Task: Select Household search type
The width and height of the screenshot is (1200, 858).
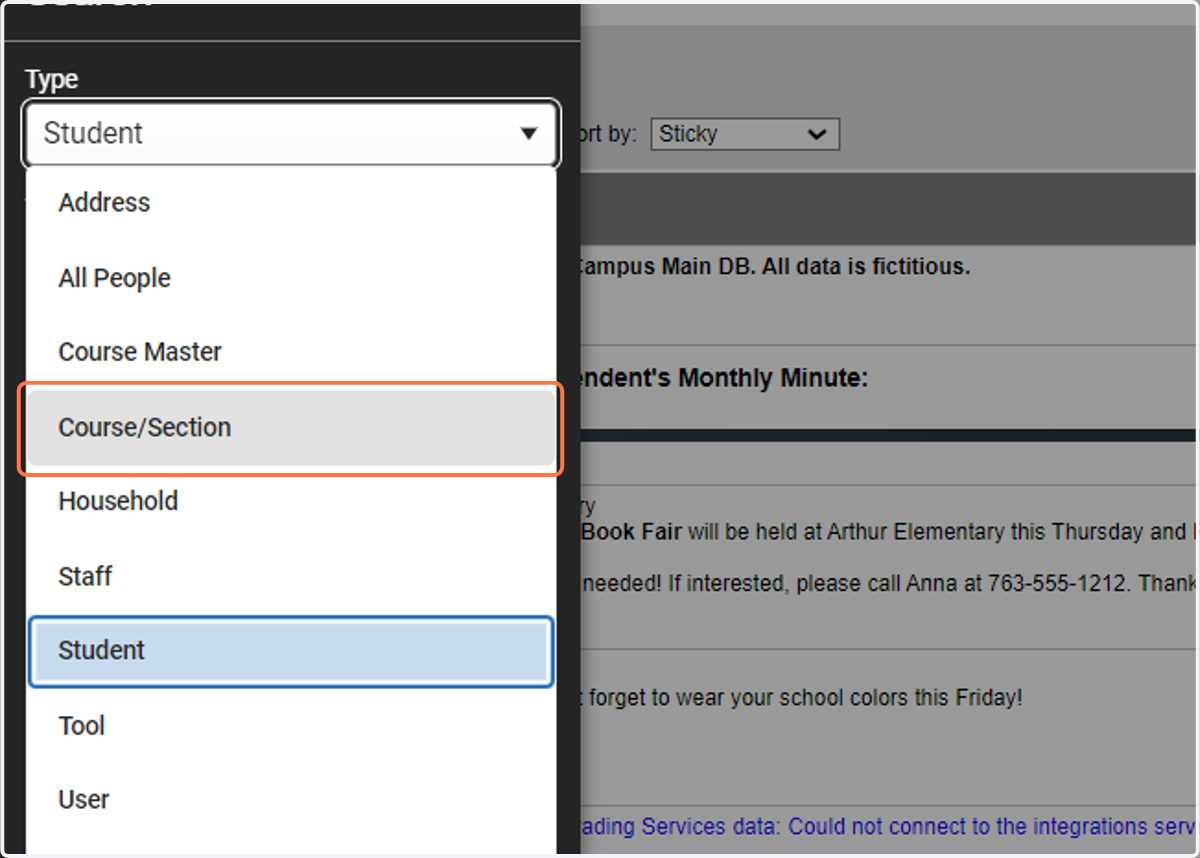Action: coord(290,501)
